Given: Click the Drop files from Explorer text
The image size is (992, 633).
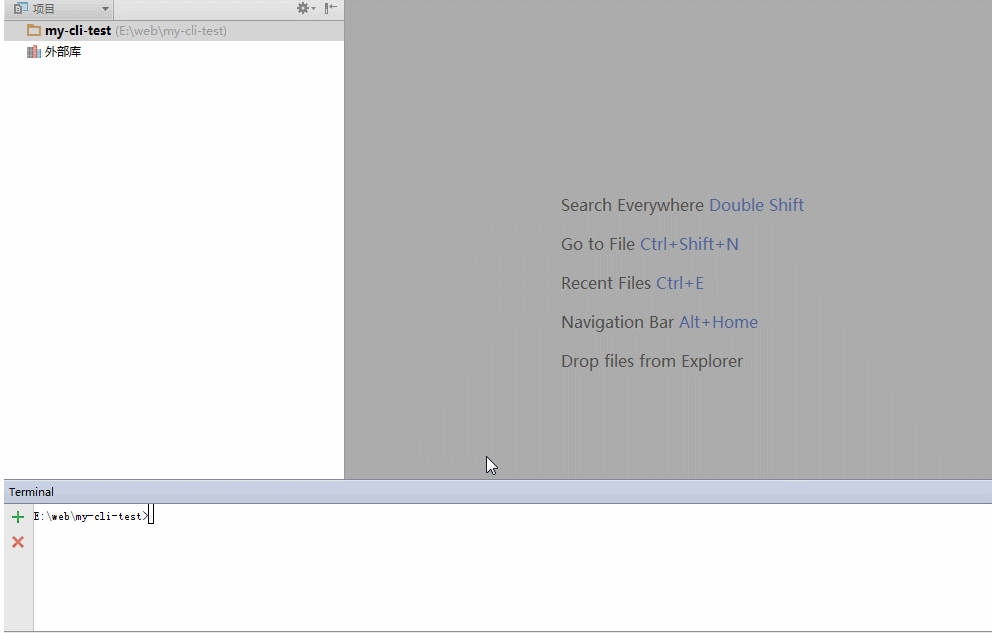Looking at the screenshot, I should click(x=652, y=361).
